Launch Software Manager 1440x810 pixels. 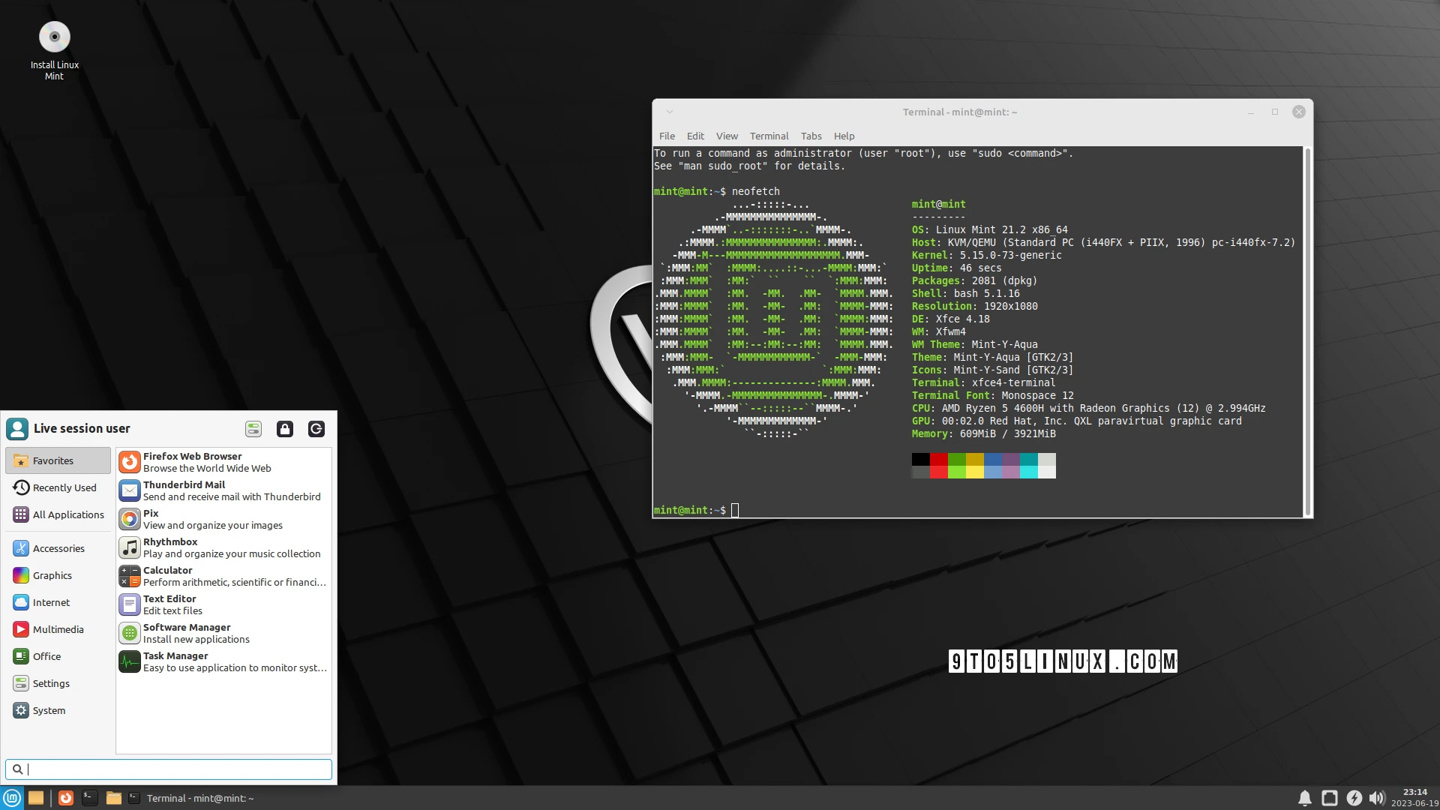[x=223, y=633]
